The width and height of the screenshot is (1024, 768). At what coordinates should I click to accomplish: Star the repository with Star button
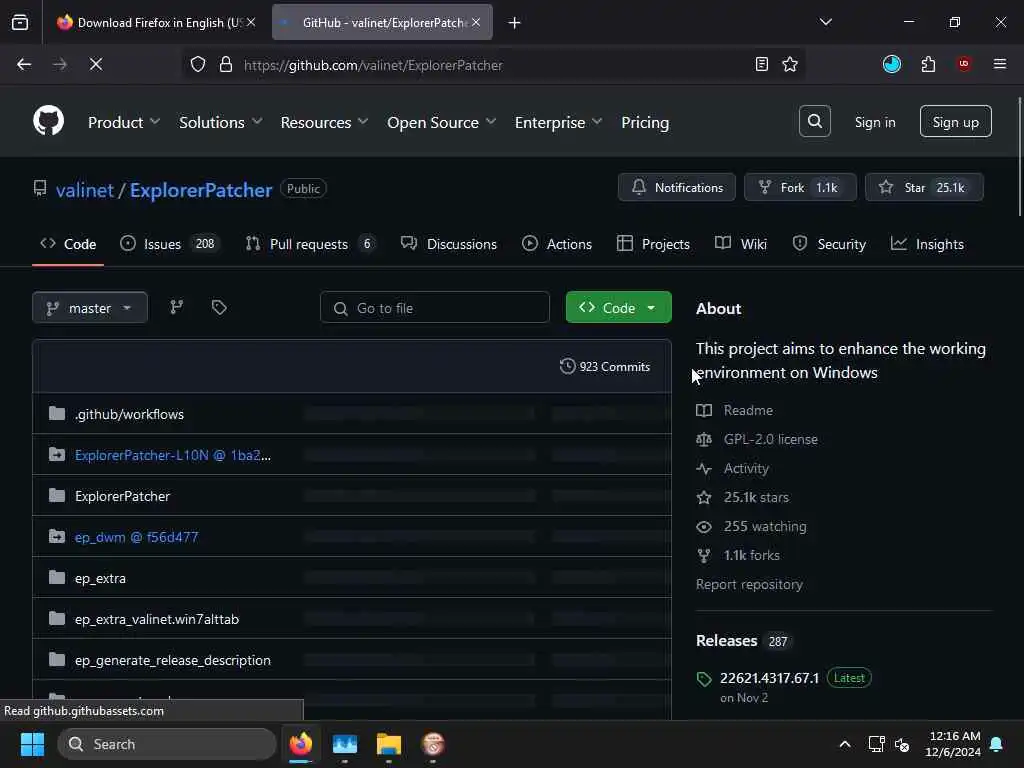coord(924,187)
